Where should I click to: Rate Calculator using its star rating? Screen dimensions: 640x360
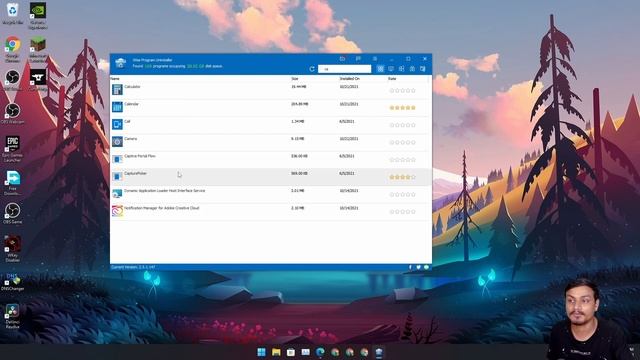[402, 91]
